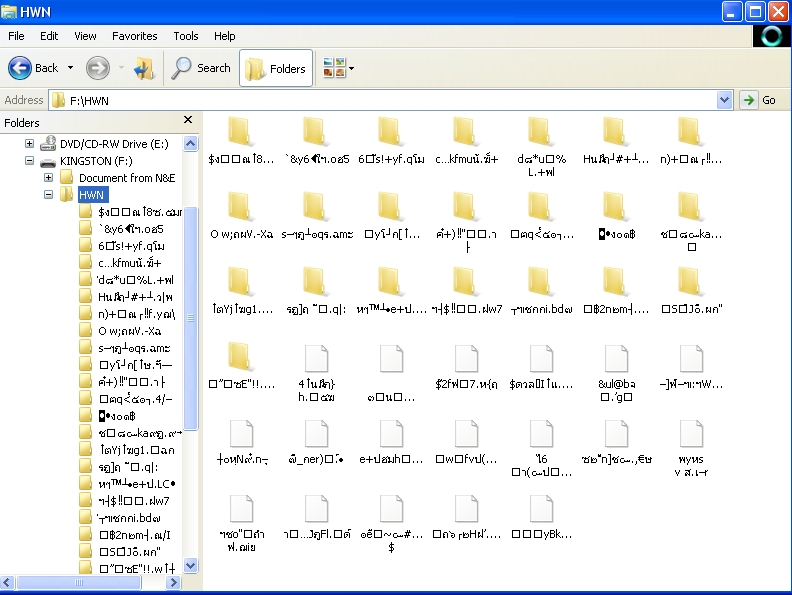
Task: Select 'Hu...#+' folder in file pane
Action: tap(616, 140)
